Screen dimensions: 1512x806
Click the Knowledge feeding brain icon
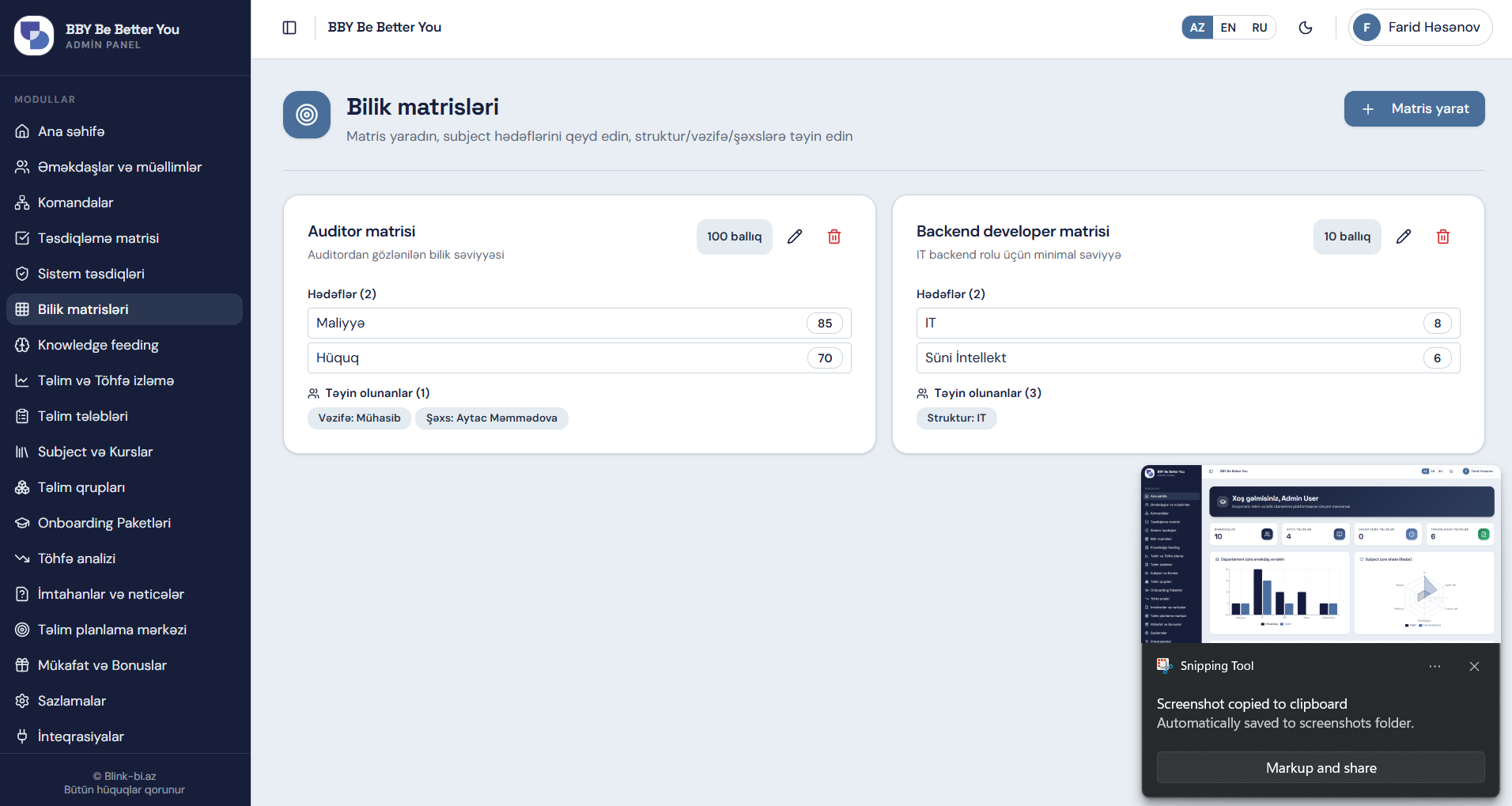coord(22,345)
